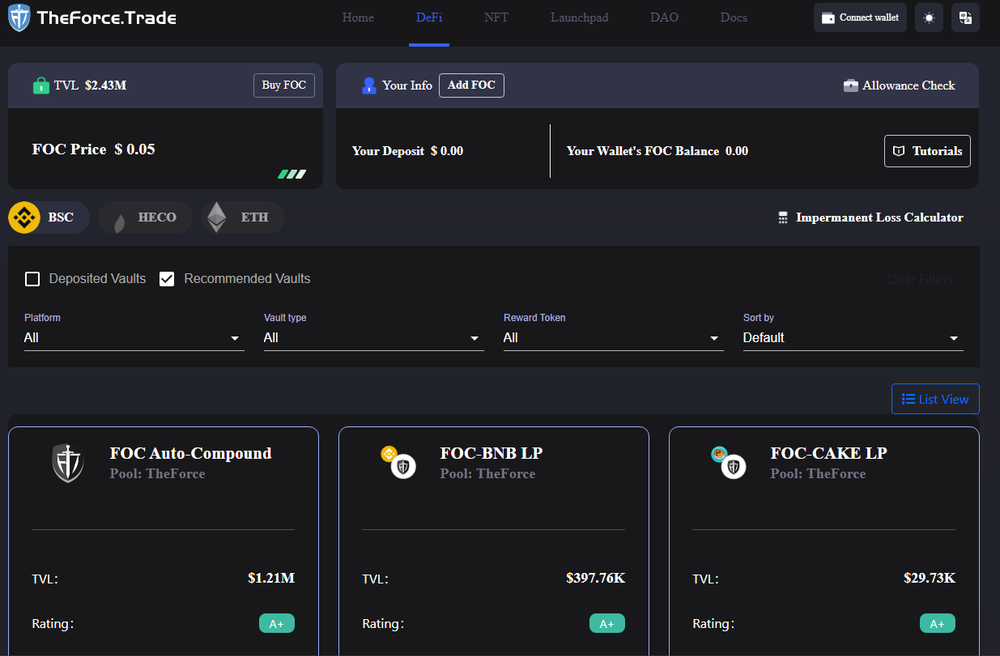Image resolution: width=1000 pixels, height=656 pixels.
Task: Open the Vault type dropdown
Action: [x=374, y=338]
